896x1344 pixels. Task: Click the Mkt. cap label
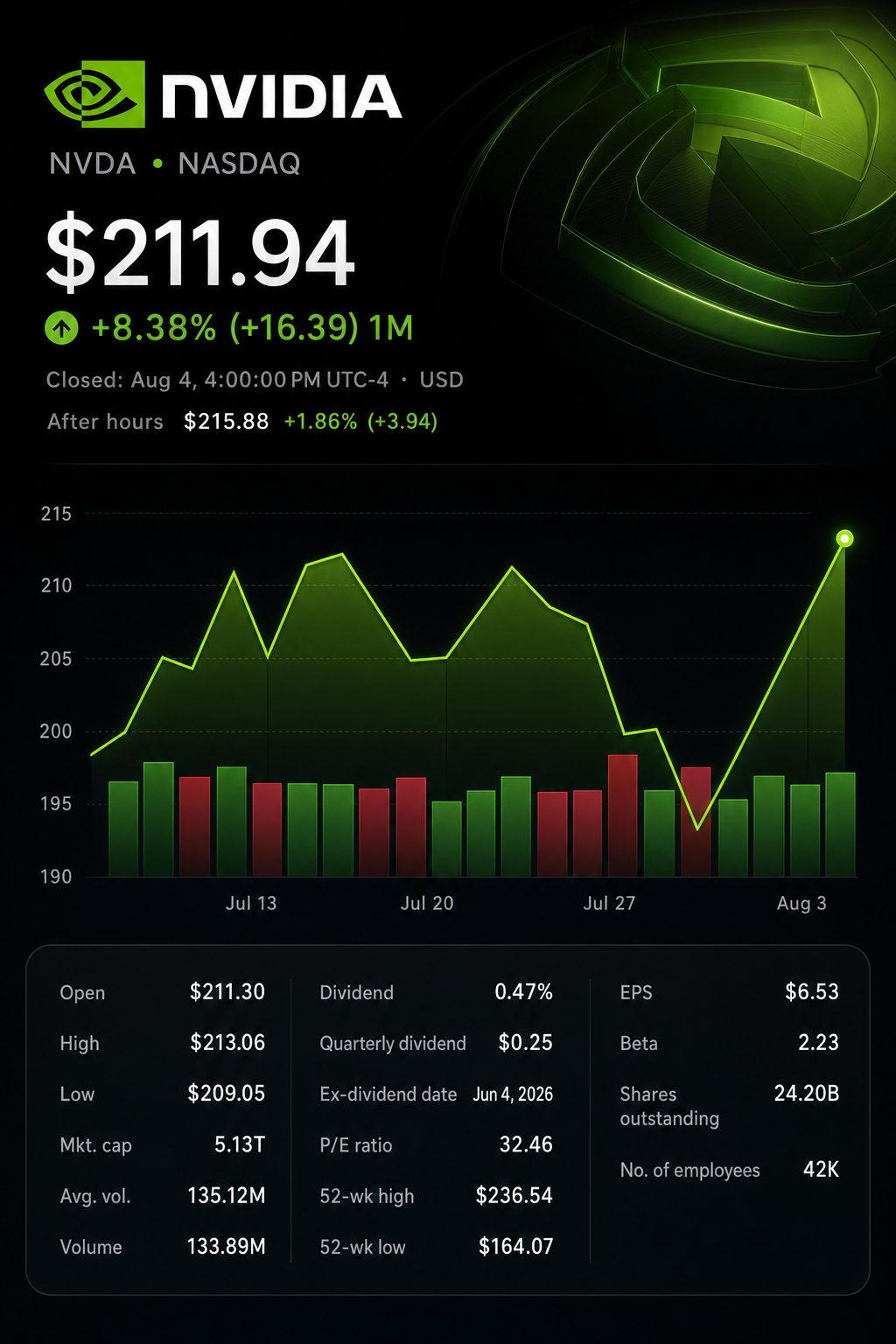[x=95, y=1145]
